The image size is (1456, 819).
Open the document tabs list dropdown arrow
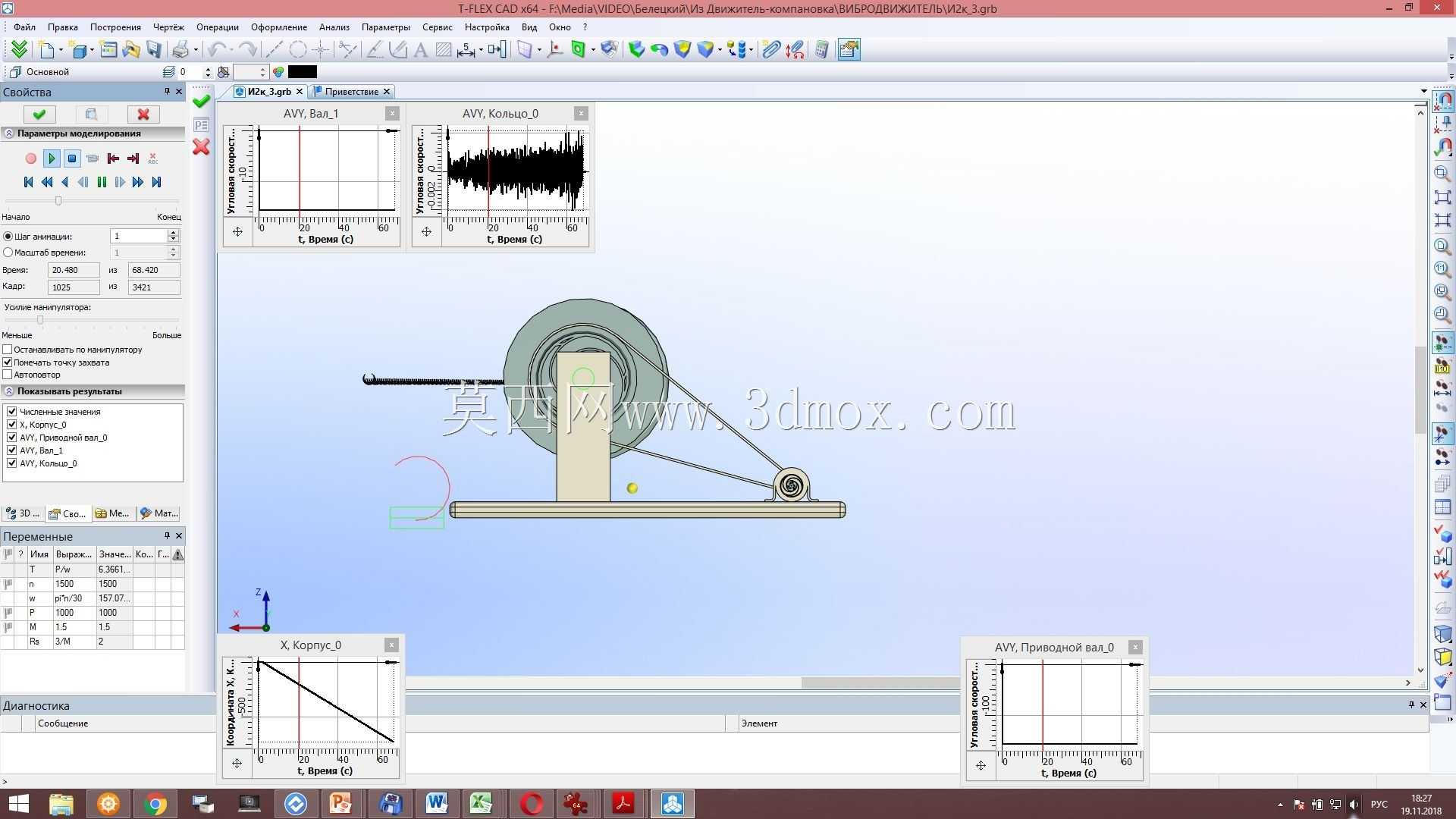click(x=1423, y=92)
